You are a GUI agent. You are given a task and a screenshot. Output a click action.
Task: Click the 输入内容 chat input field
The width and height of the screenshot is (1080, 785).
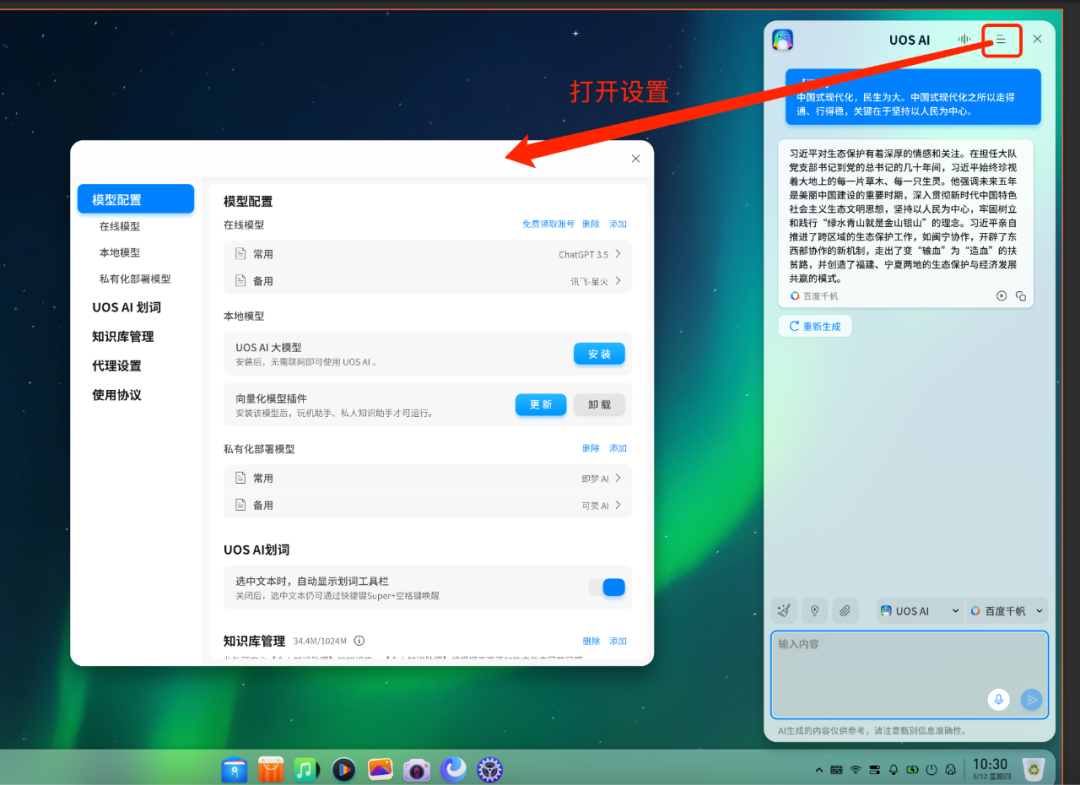[909, 674]
